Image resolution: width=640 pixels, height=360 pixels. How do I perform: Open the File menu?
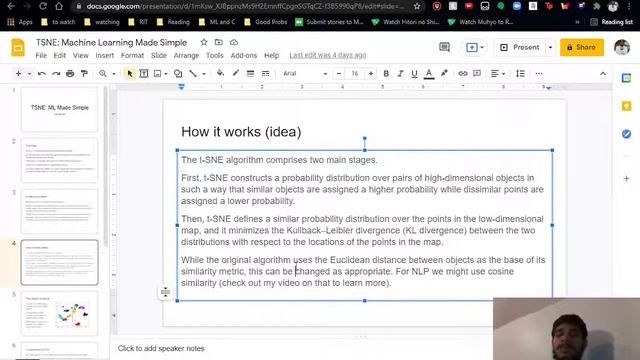pos(41,55)
